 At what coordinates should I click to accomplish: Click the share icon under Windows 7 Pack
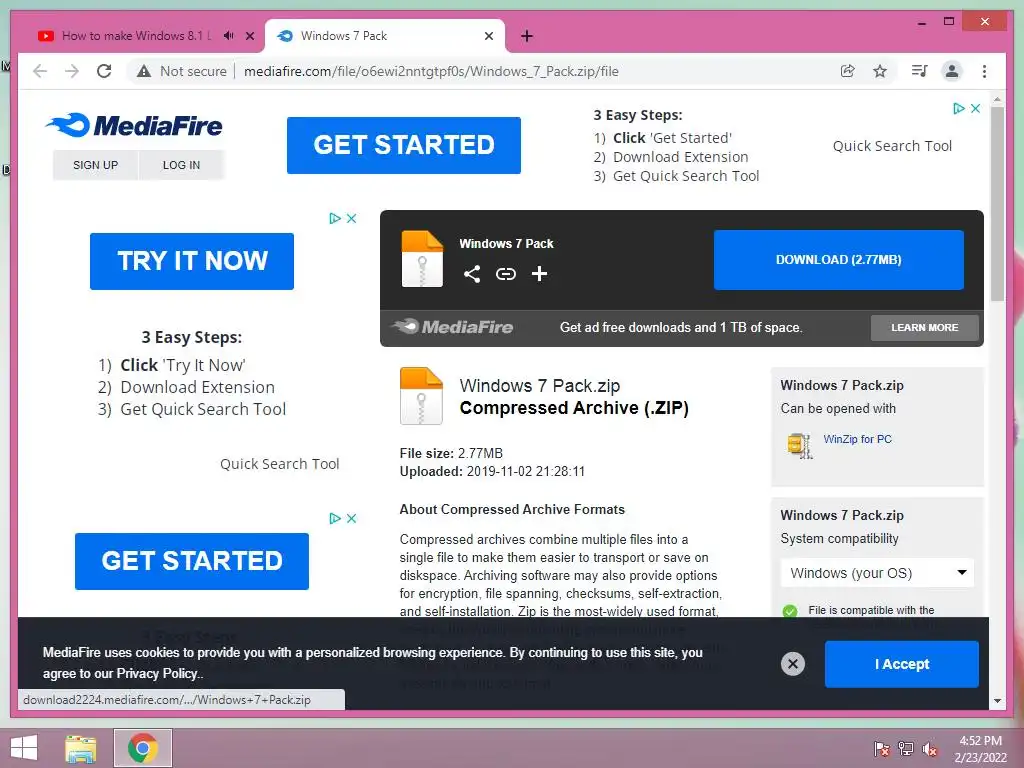[472, 274]
